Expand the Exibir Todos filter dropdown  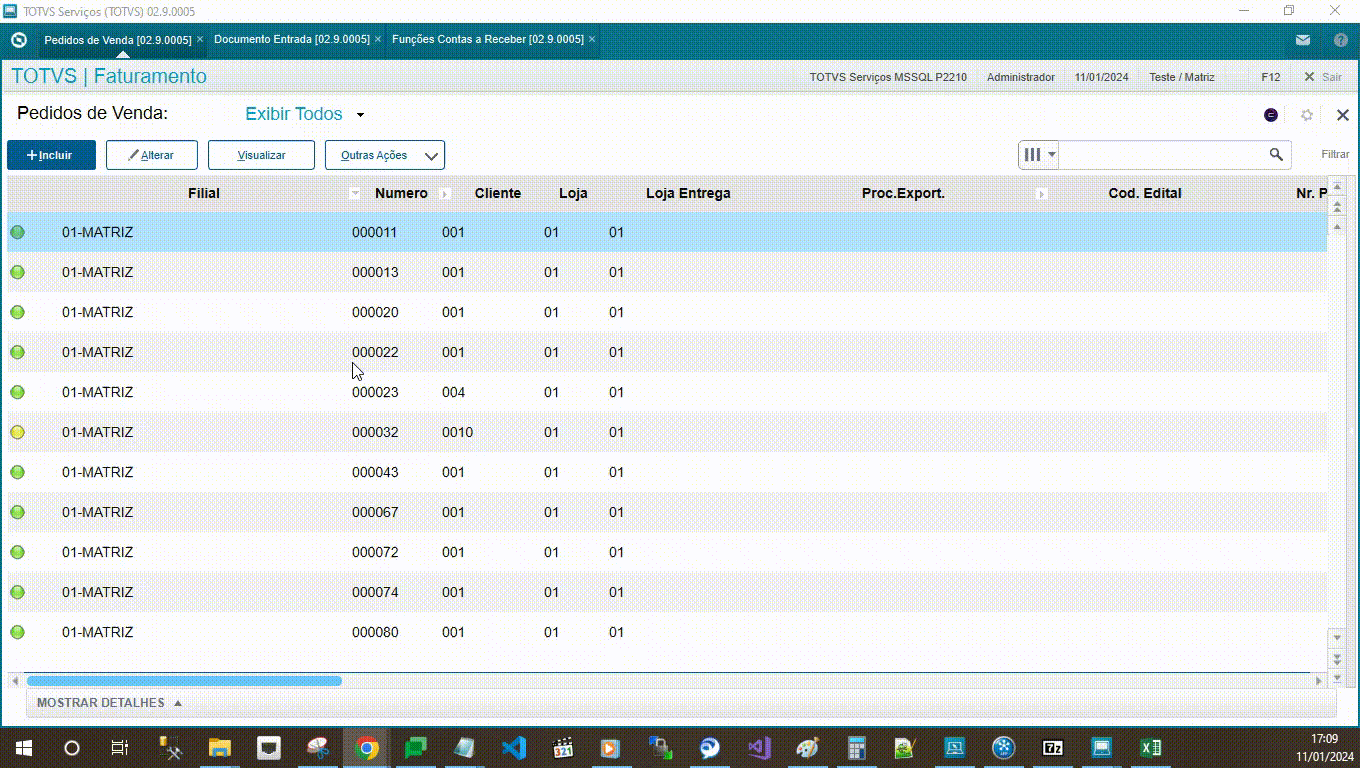[x=360, y=115]
